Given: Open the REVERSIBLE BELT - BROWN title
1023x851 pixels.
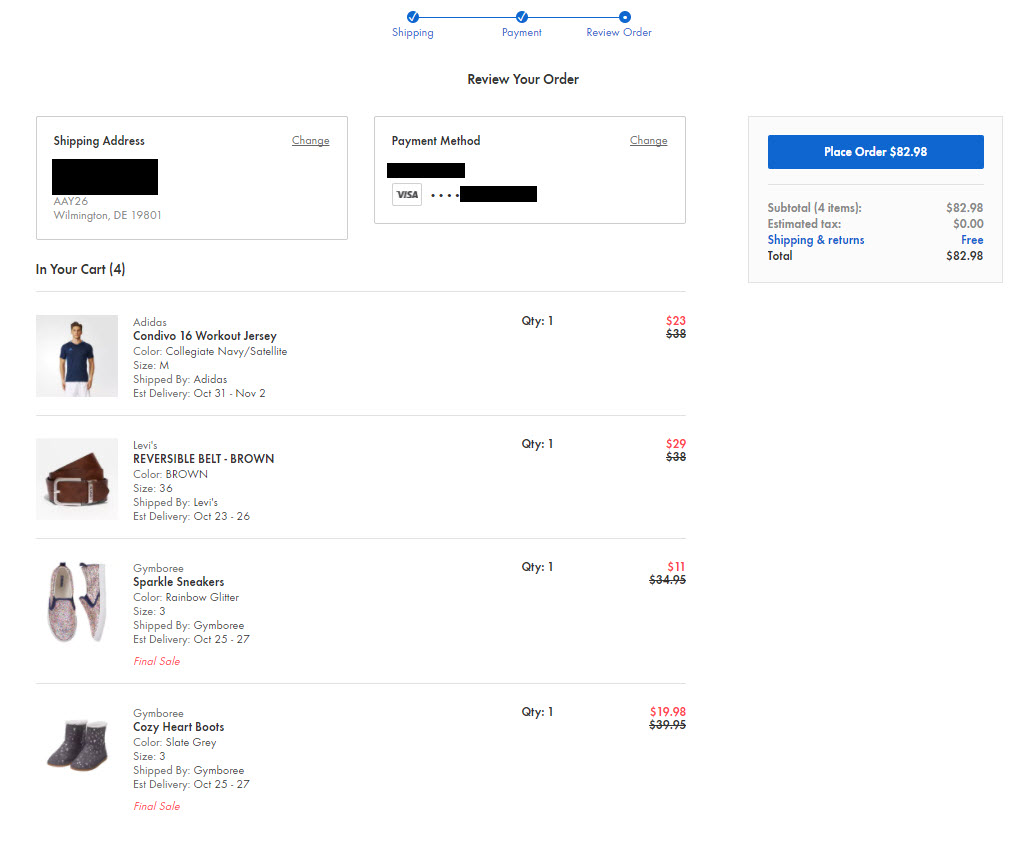Looking at the screenshot, I should (203, 459).
